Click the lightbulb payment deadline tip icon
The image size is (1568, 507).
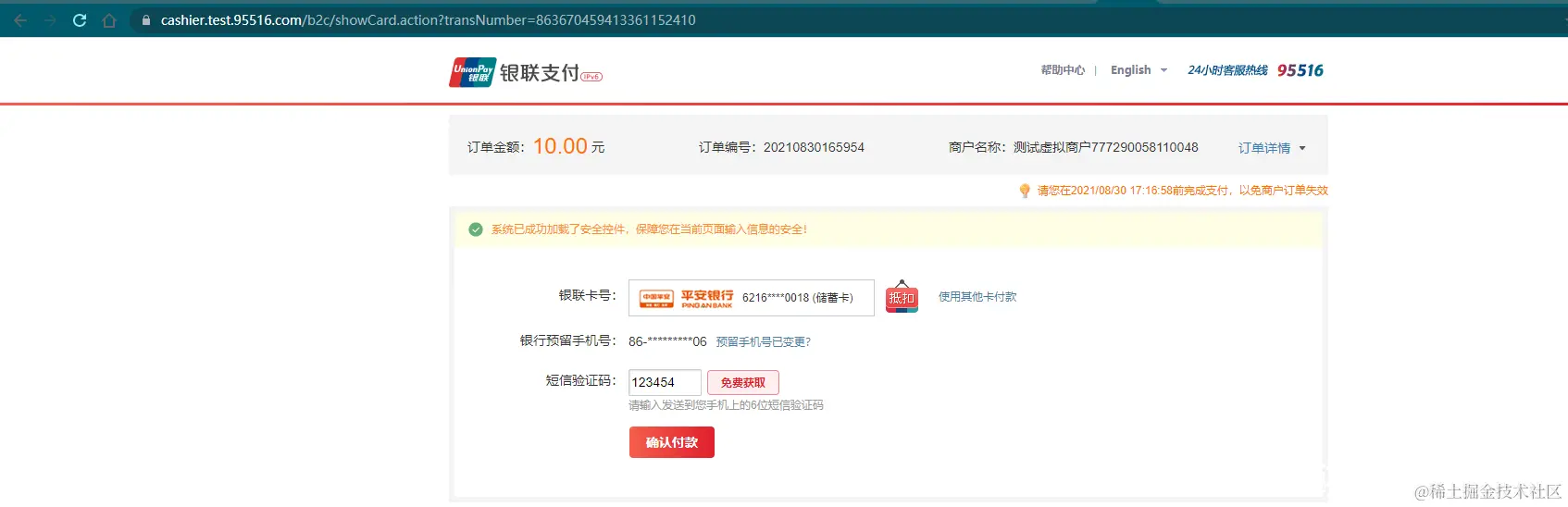(1025, 191)
